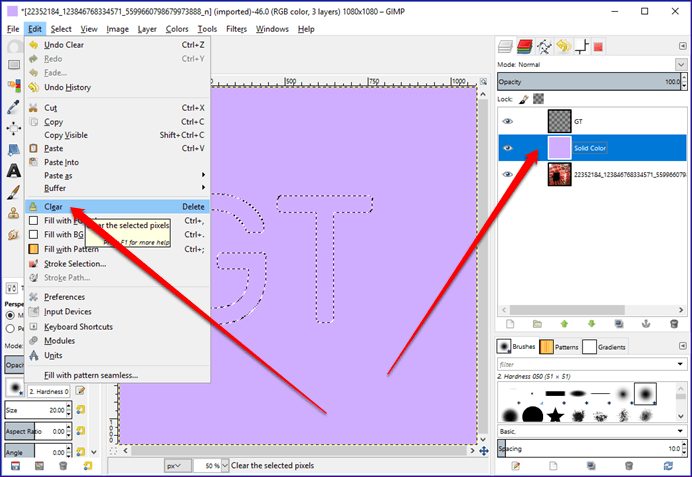Raise the selected layer with green up arrow

click(x=564, y=324)
